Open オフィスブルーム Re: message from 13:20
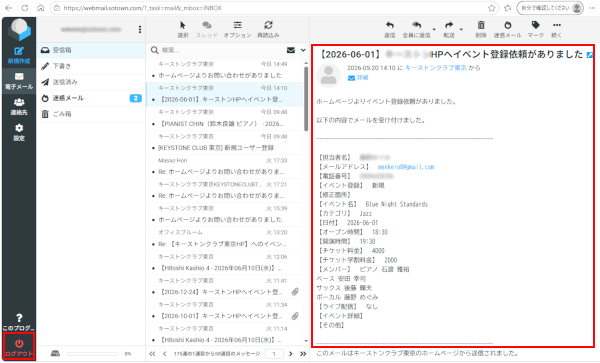Screen dimensions: 600x363 pyautogui.click(x=225, y=238)
